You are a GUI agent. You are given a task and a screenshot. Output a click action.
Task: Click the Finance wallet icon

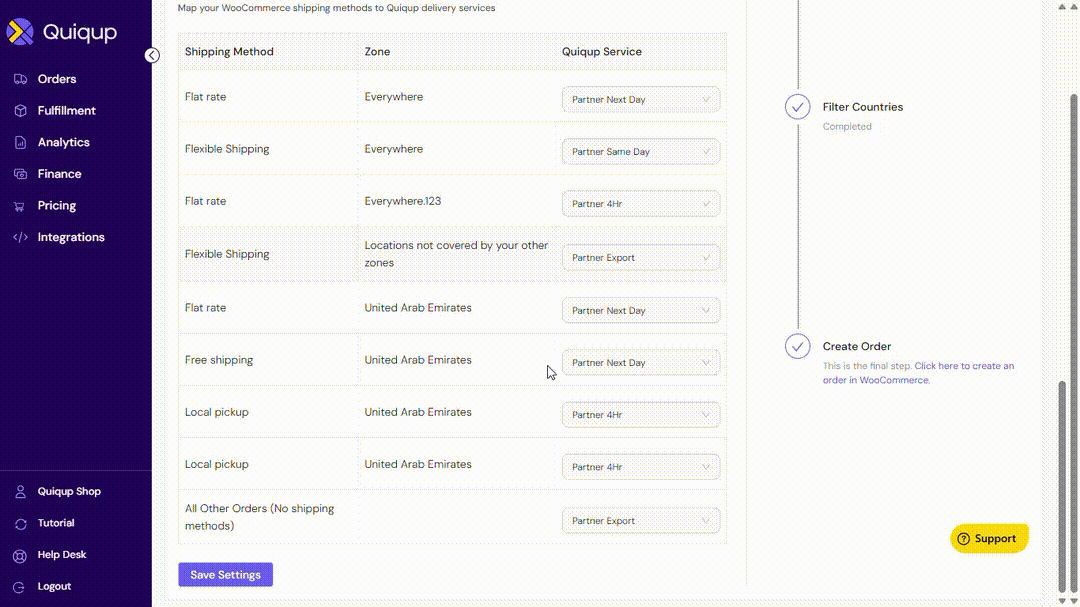click(x=20, y=174)
